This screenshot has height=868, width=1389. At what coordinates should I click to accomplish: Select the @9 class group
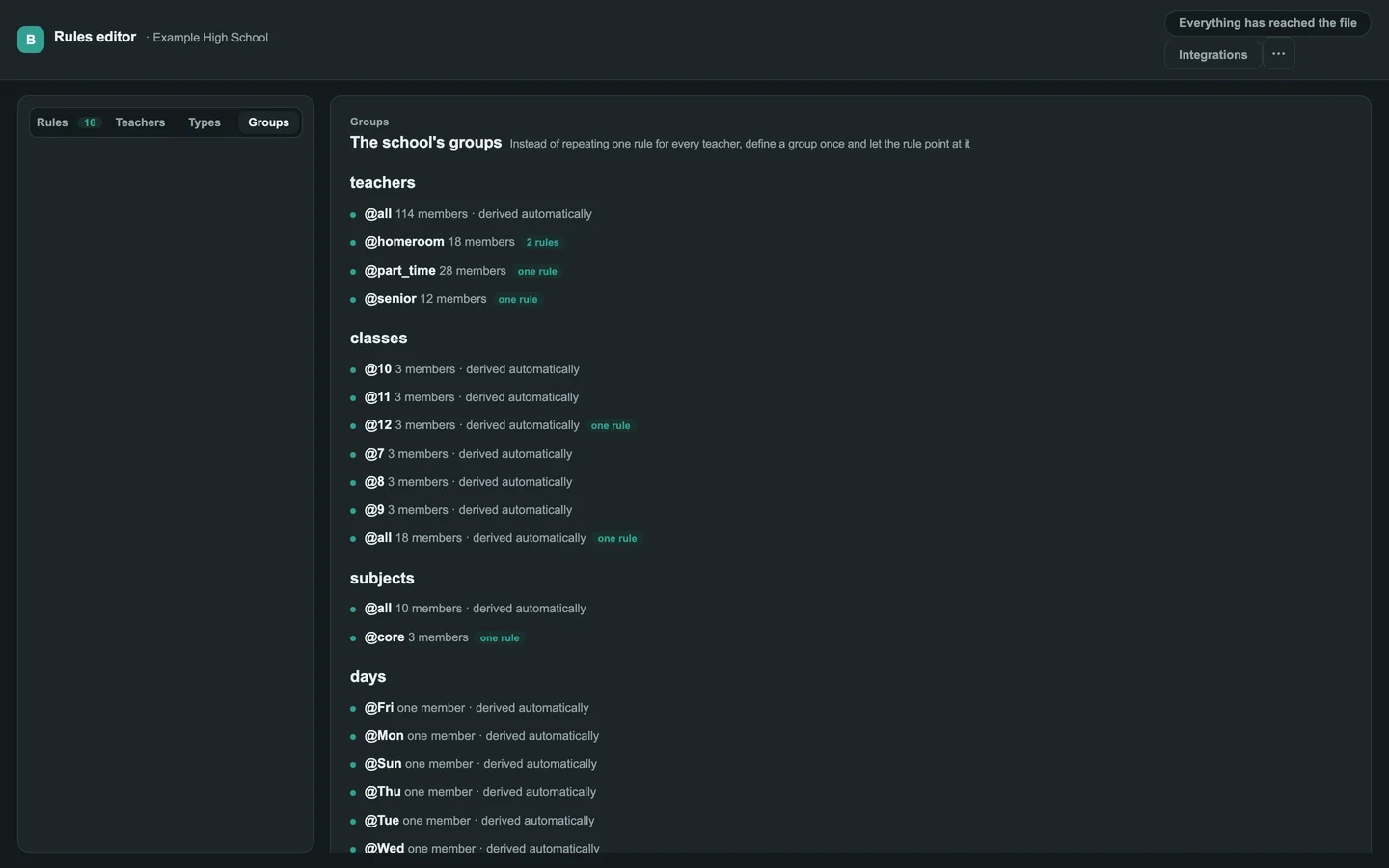point(374,510)
